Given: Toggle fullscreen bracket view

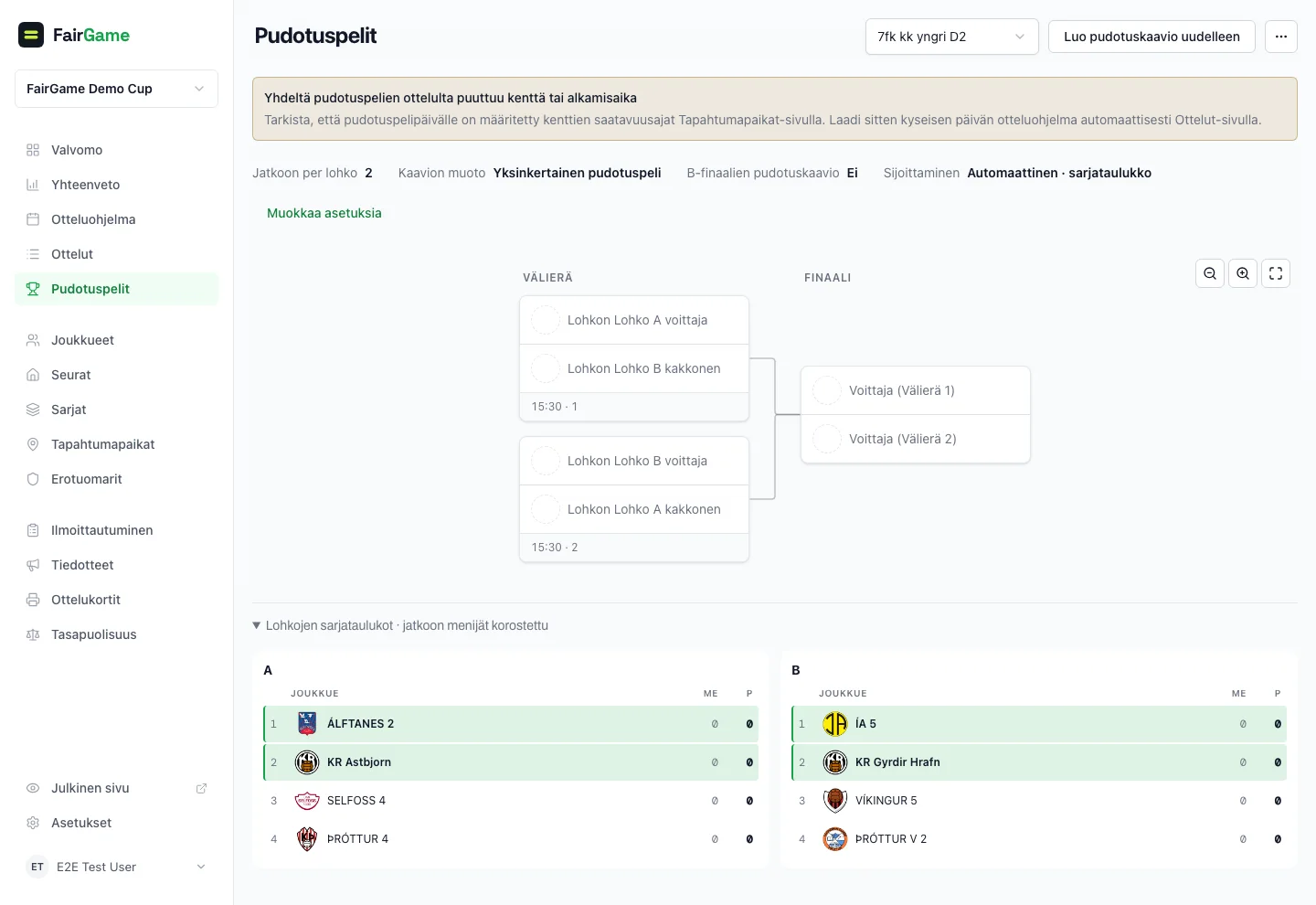Looking at the screenshot, I should pyautogui.click(x=1276, y=273).
